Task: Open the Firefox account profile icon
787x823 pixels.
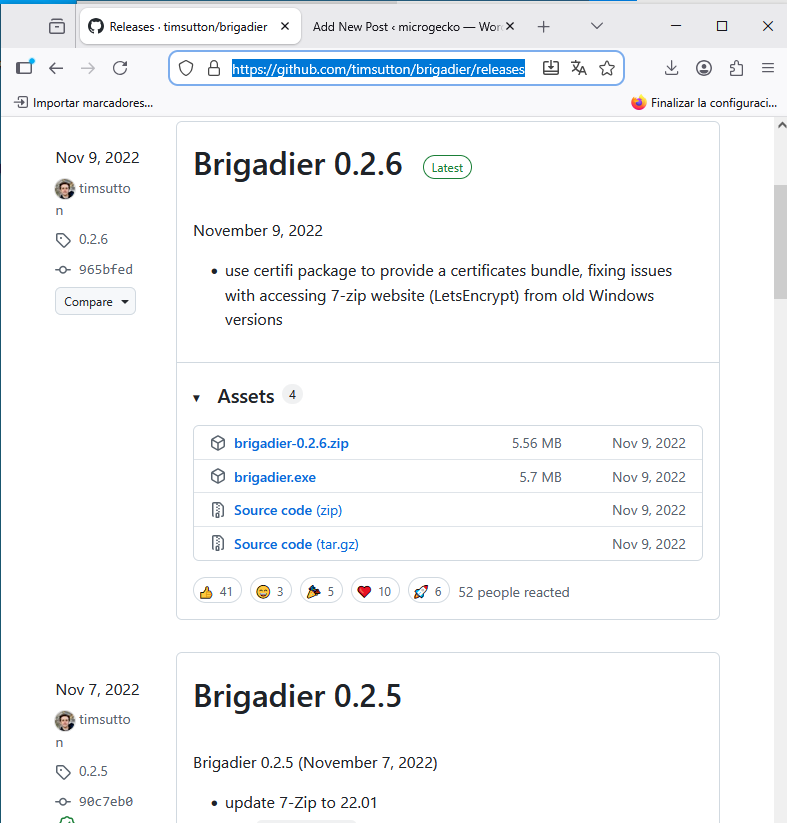Action: [x=704, y=68]
